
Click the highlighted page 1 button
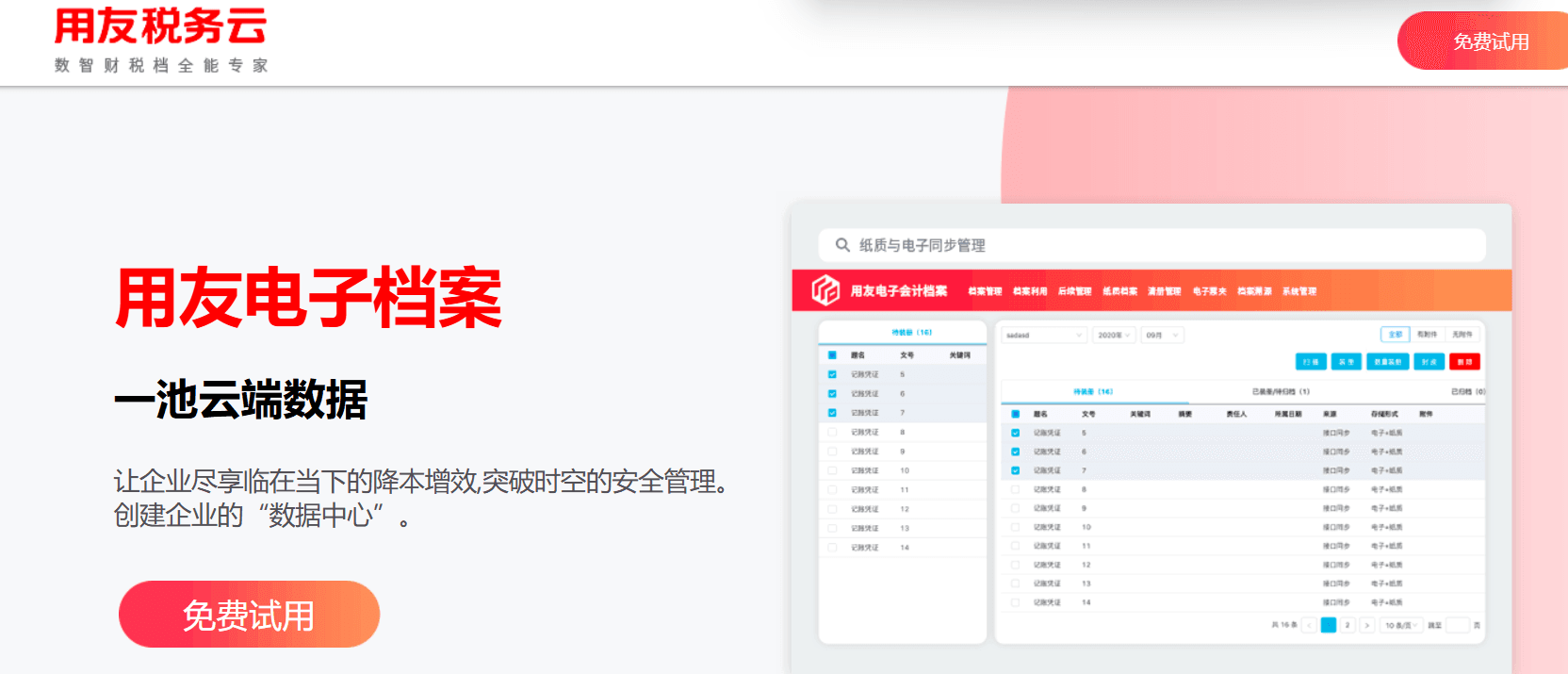1329,625
